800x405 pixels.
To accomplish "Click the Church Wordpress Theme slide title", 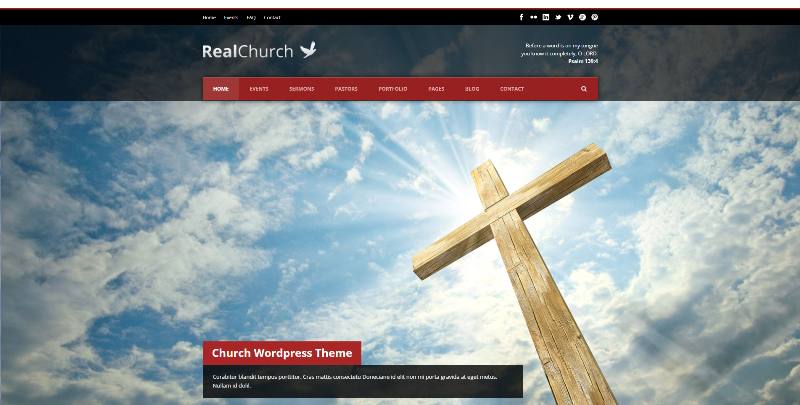I will (x=282, y=353).
